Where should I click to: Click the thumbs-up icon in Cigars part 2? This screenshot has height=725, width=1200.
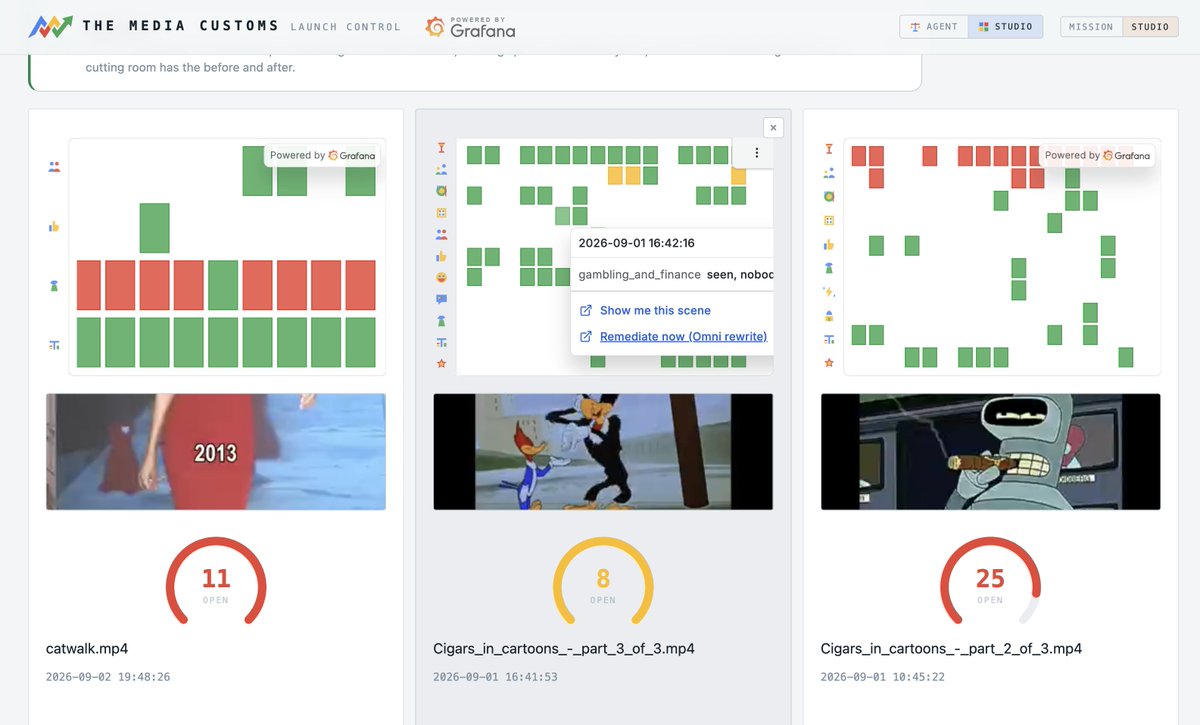tap(828, 244)
